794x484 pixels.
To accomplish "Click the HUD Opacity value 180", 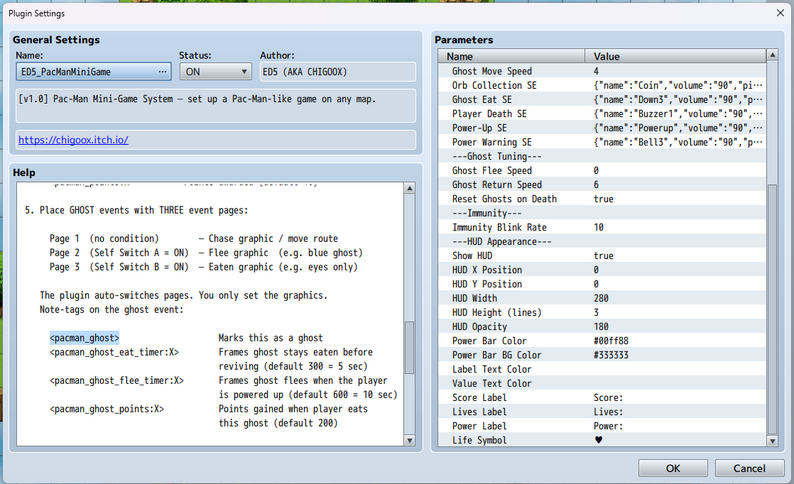I will pos(601,327).
